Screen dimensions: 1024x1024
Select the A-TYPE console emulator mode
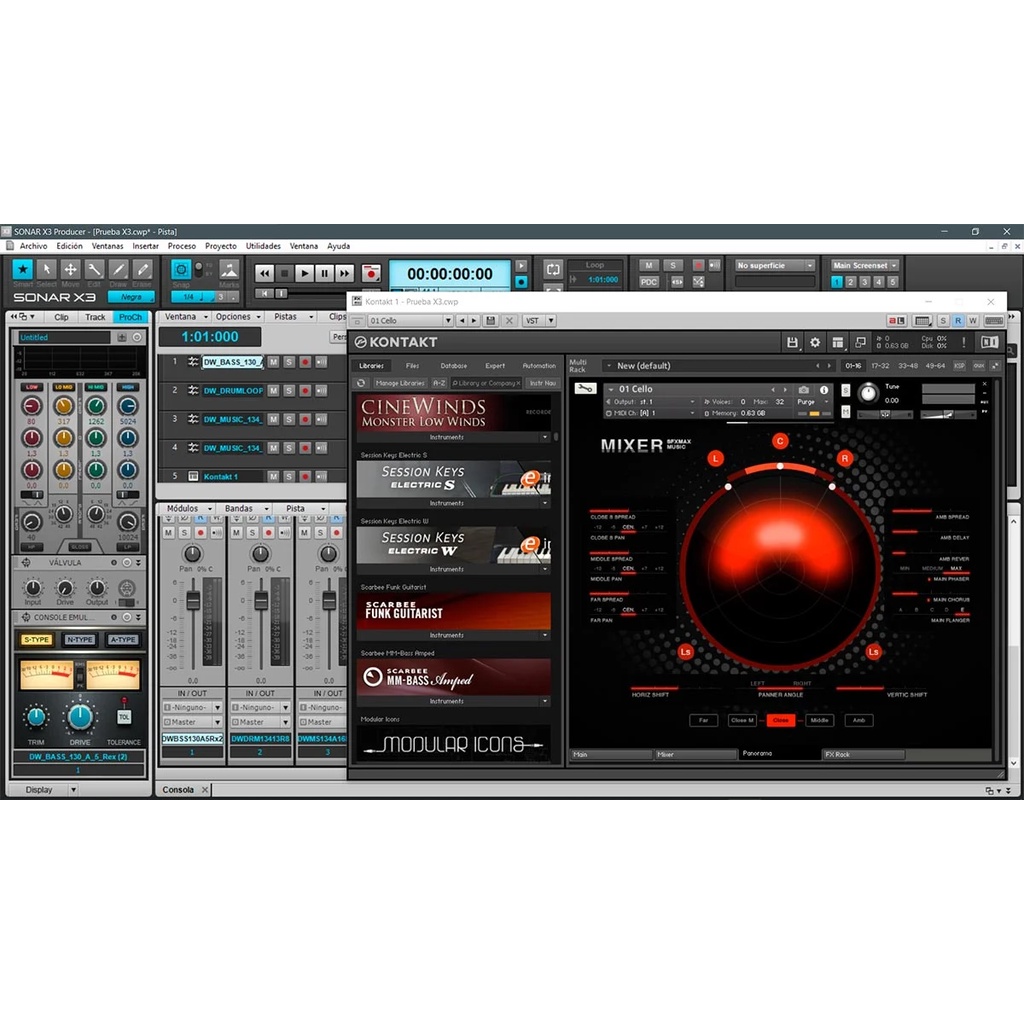(123, 639)
